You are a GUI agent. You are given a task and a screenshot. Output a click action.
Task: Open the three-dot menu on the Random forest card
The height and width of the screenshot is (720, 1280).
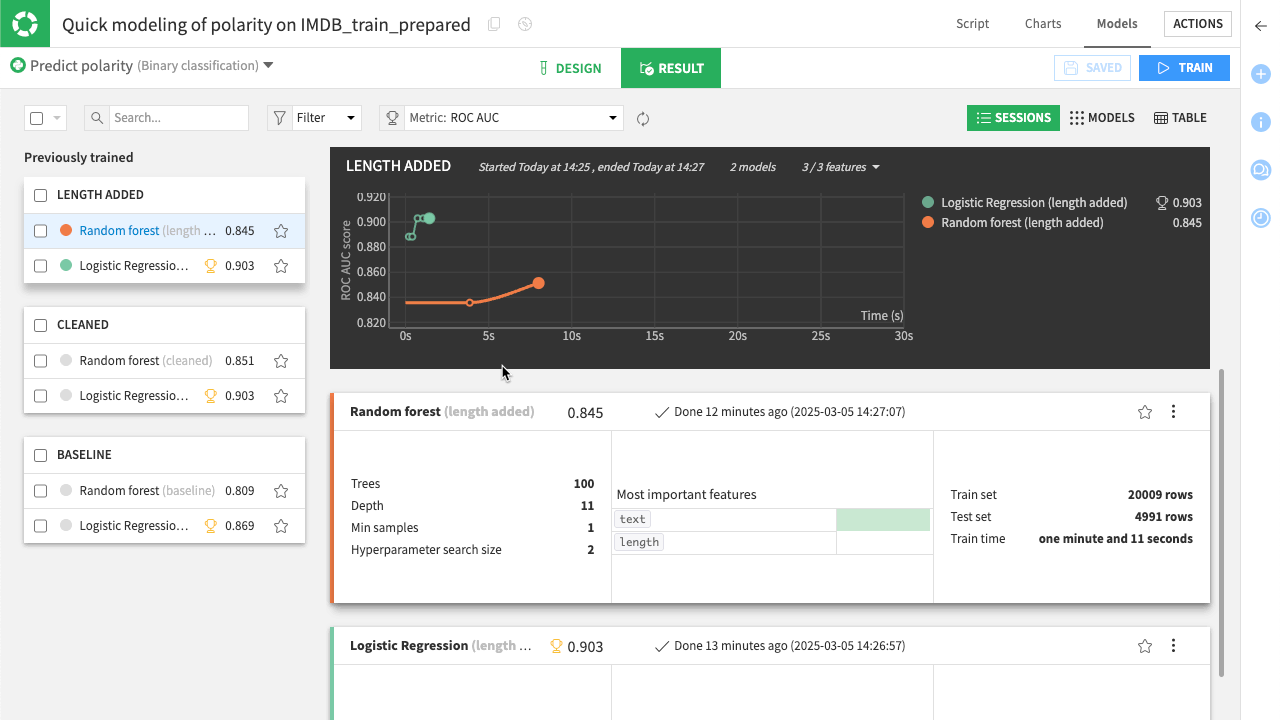click(1173, 412)
